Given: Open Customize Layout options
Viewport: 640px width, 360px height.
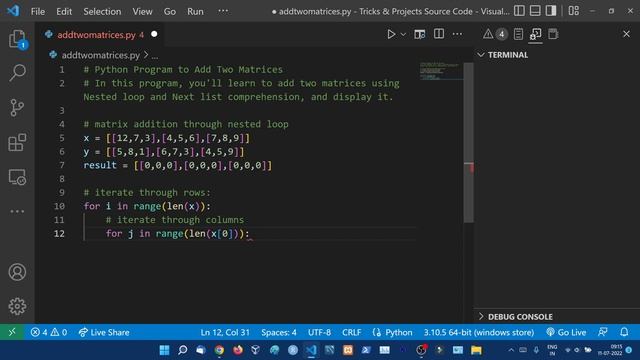Looking at the screenshot, I should point(574,11).
